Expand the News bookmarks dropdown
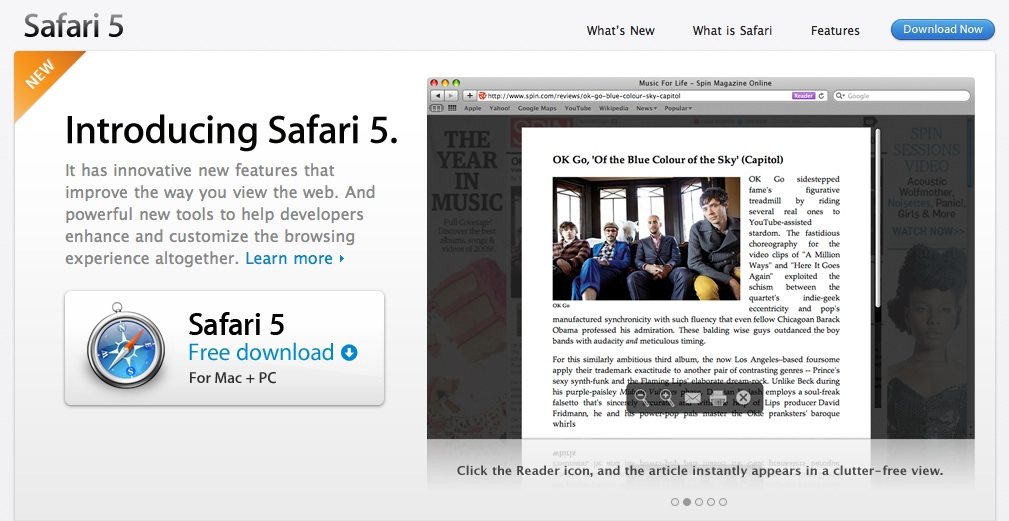This screenshot has height=521, width=1009. coord(647,108)
